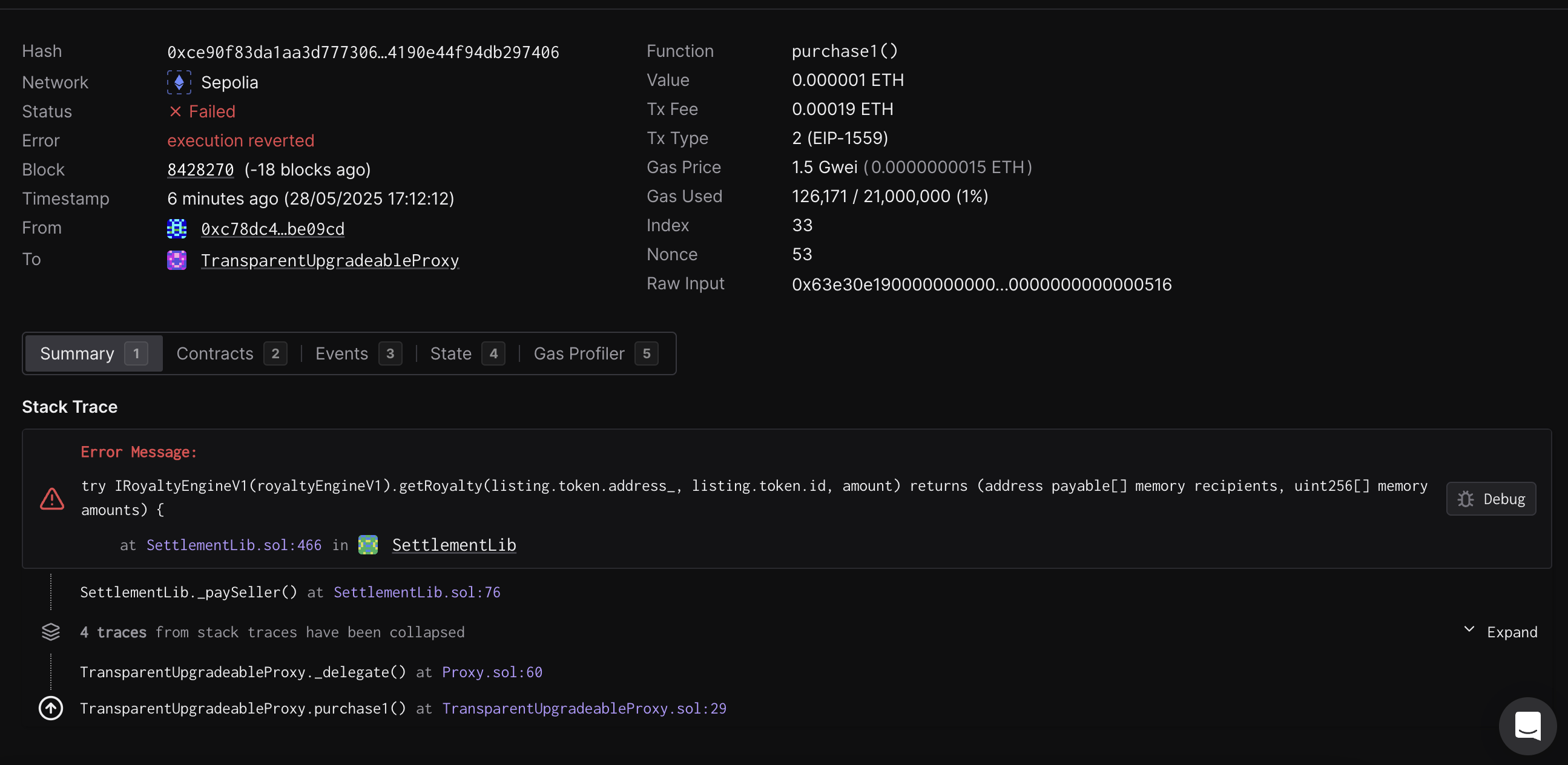The height and width of the screenshot is (765, 1568).
Task: Click the chevron next to Expand
Action: (1469, 629)
